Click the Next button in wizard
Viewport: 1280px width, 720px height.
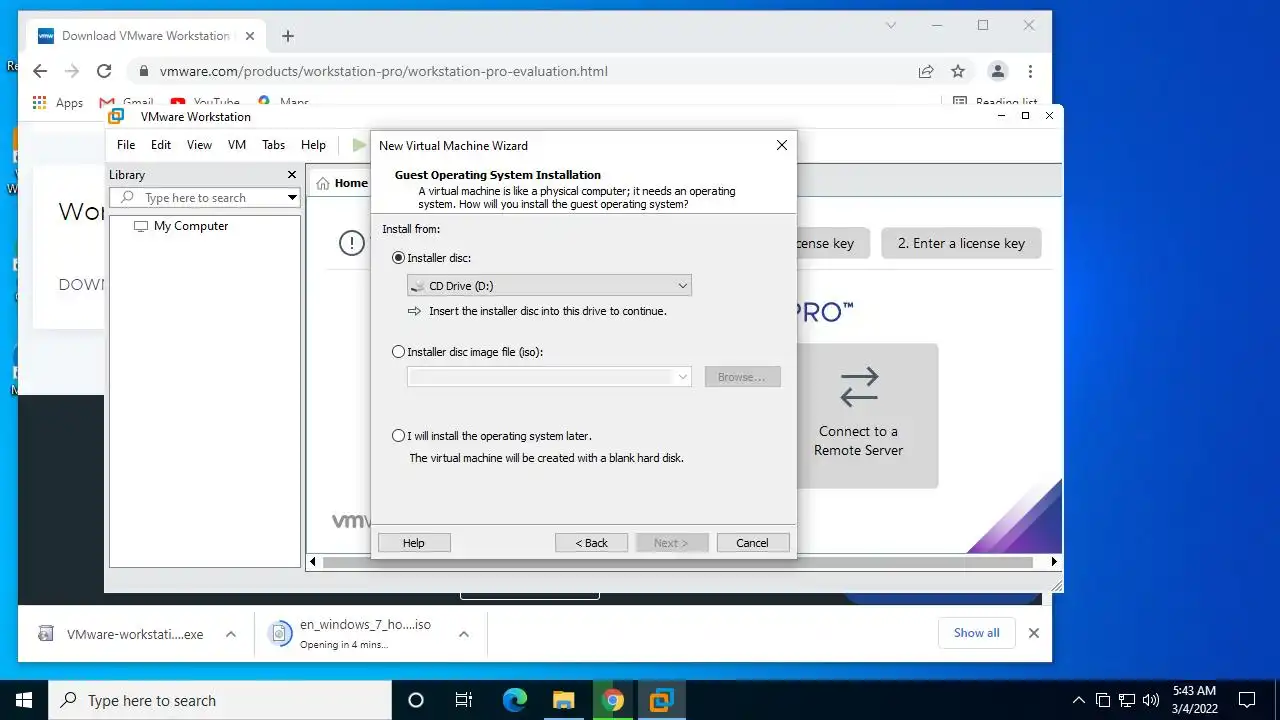coord(671,543)
